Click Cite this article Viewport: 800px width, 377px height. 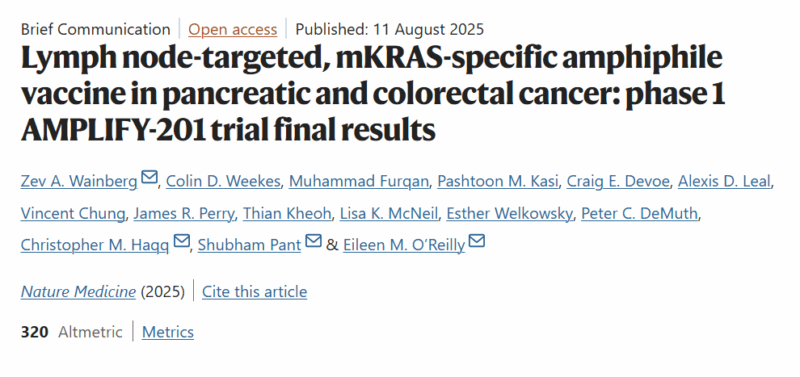255,292
